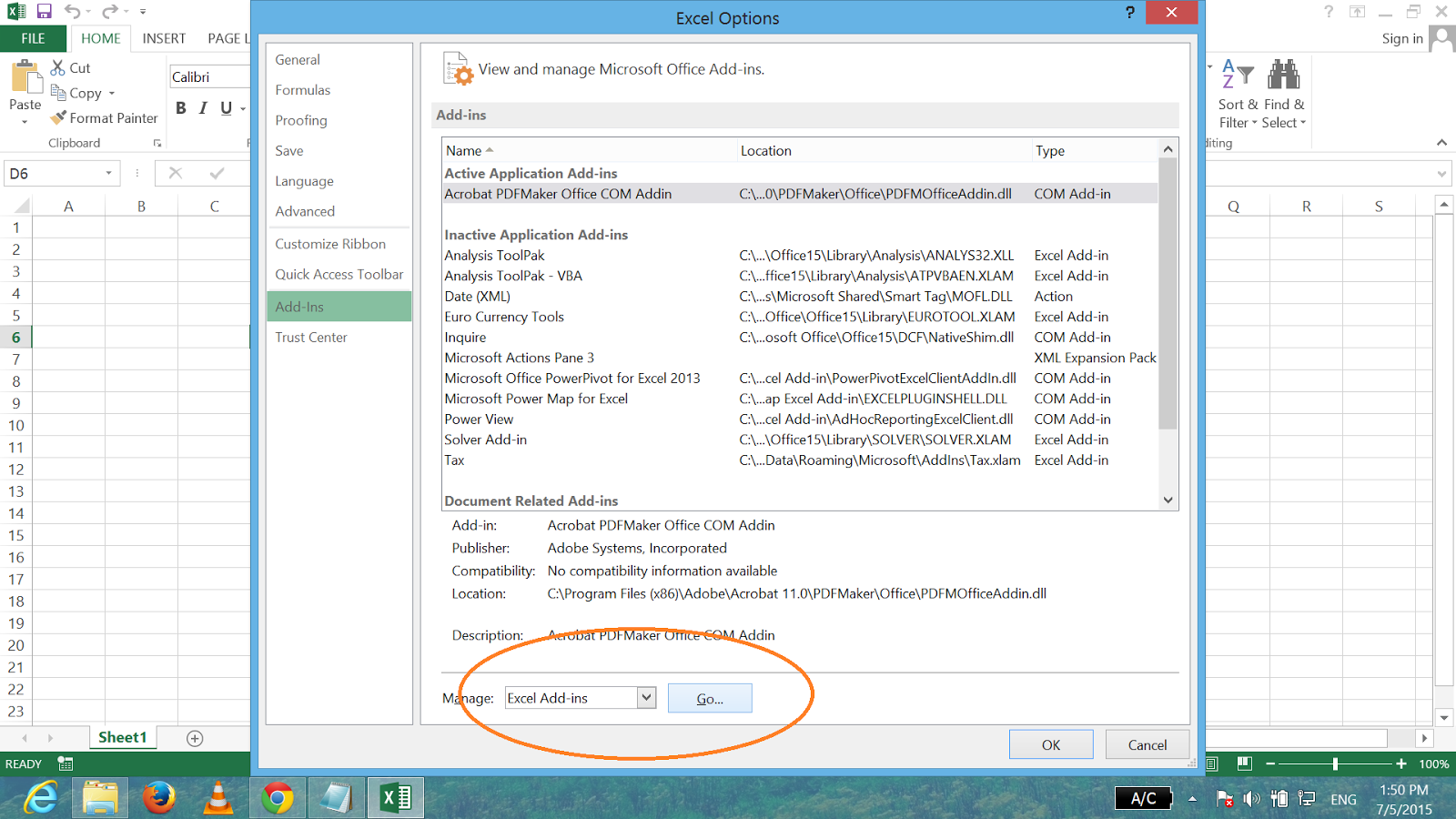Toggle Bold formatting
Viewport: 1456px width, 819px height.
tap(181, 108)
